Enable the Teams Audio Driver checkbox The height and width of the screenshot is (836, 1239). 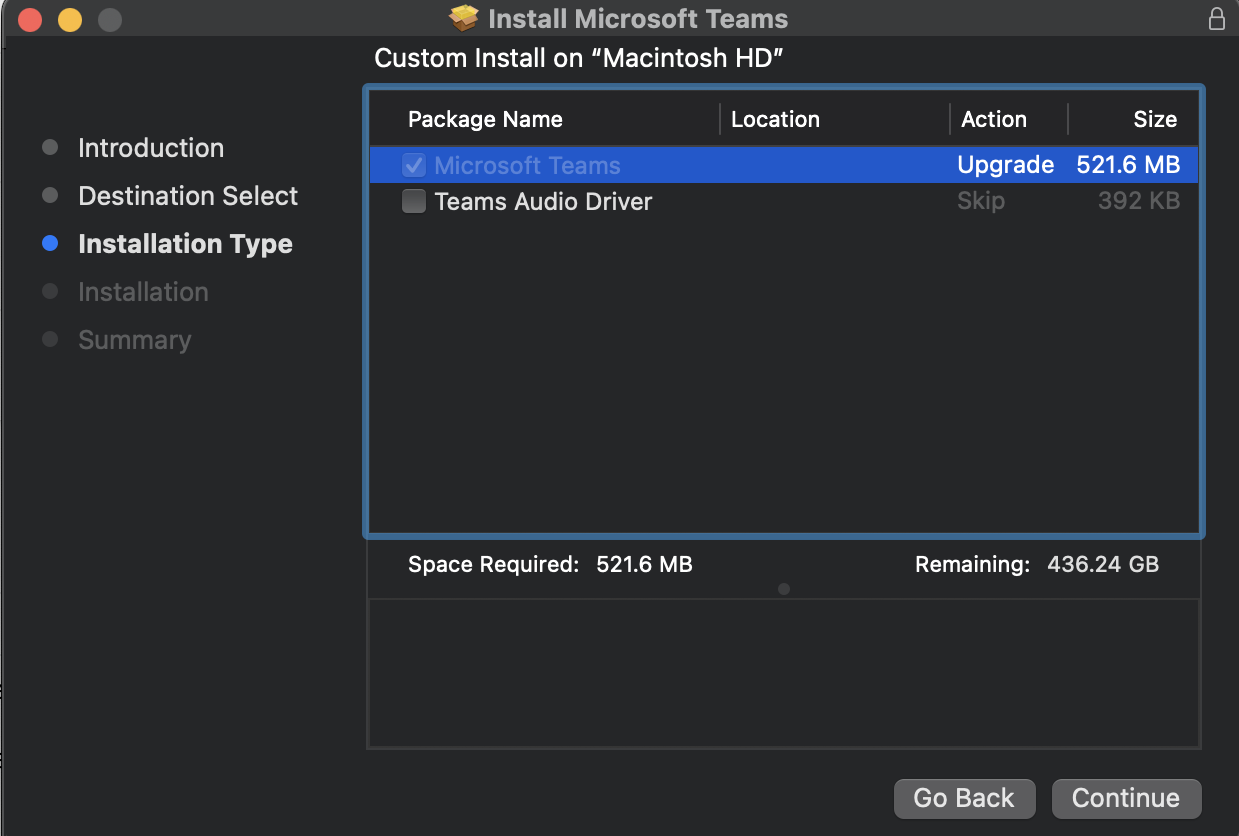coord(413,202)
